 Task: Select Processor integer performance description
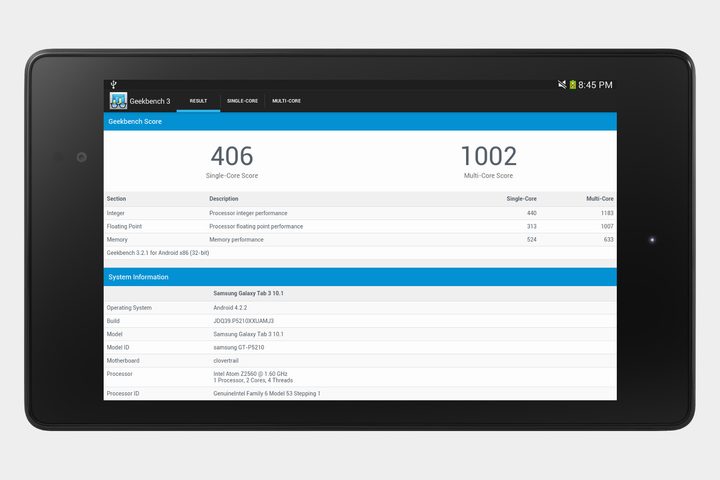[x=248, y=213]
